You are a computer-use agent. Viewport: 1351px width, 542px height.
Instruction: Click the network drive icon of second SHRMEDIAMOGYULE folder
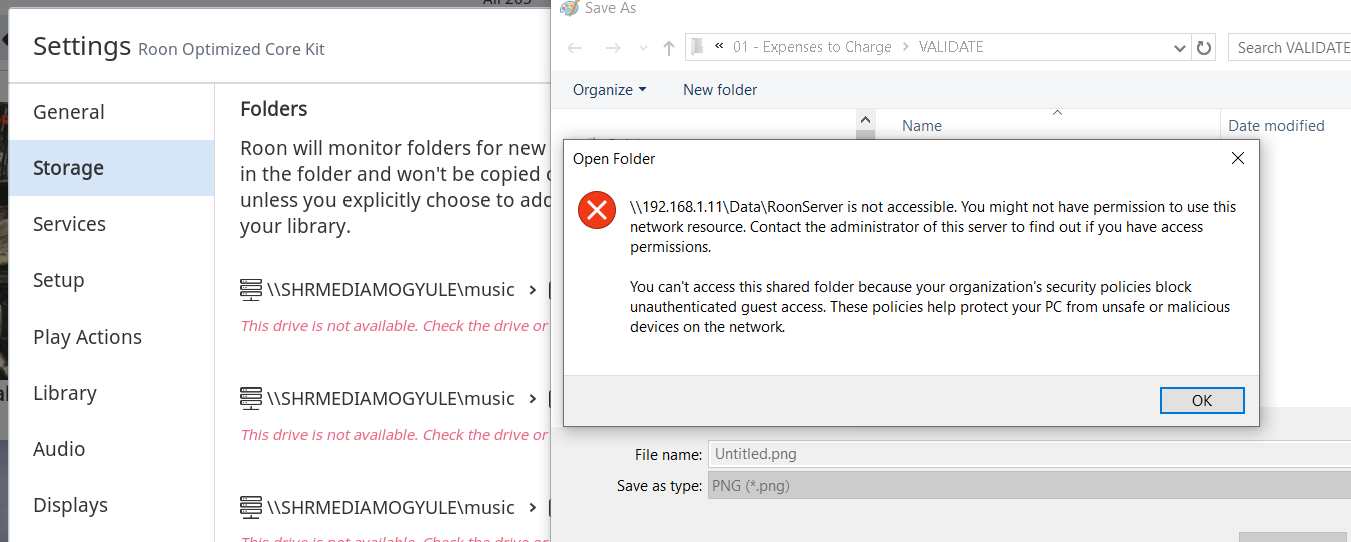tap(251, 398)
